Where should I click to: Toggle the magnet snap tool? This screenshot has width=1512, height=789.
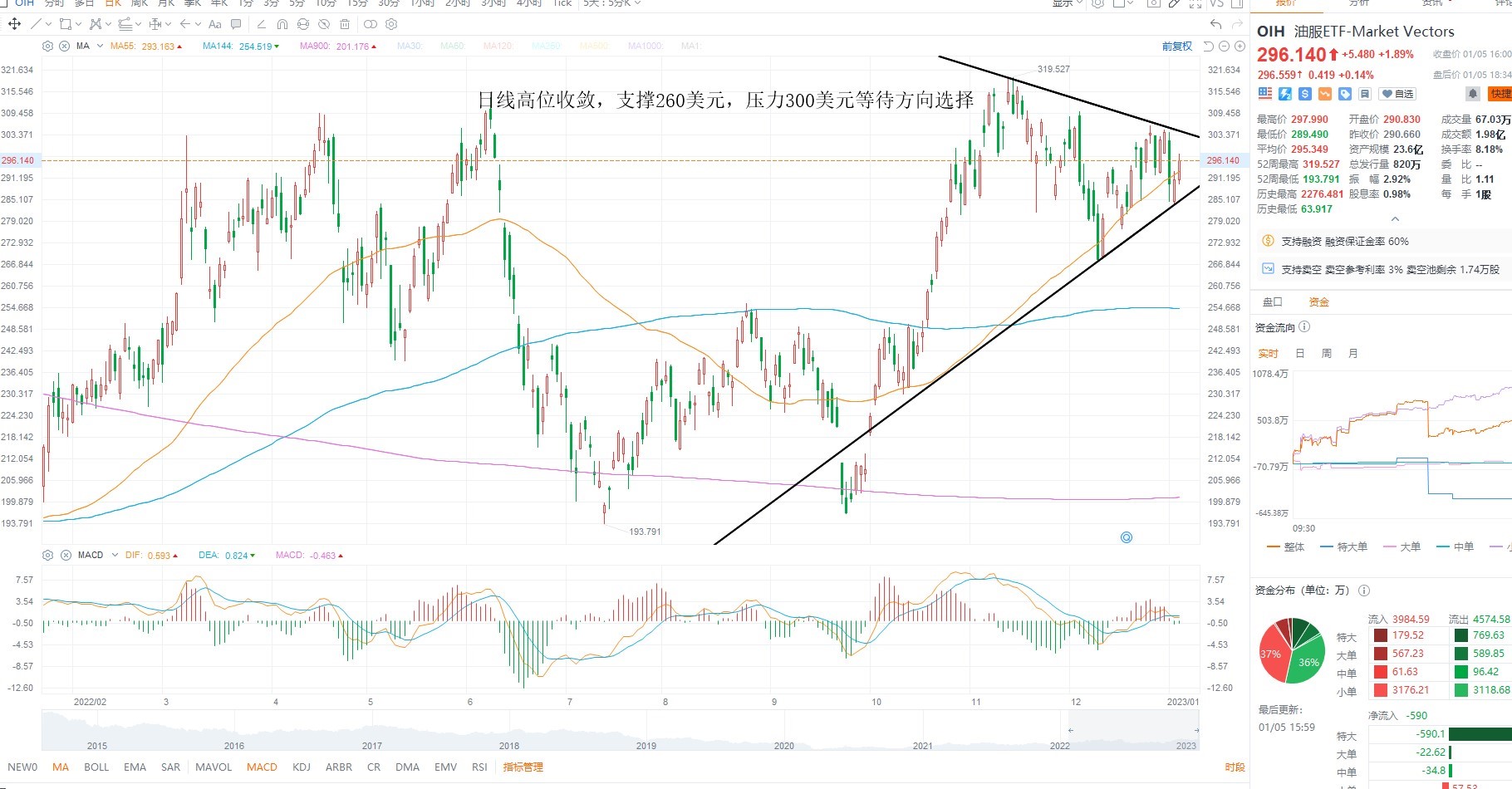(x=282, y=24)
